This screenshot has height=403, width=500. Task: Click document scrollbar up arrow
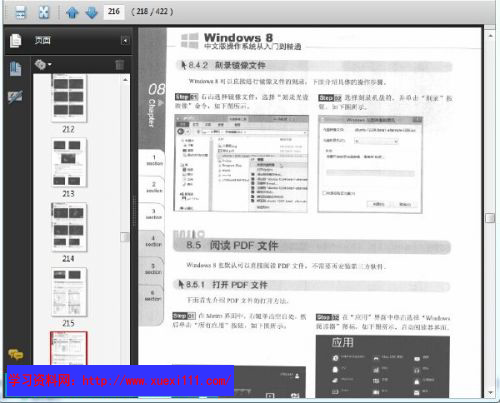pyautogui.click(x=490, y=36)
